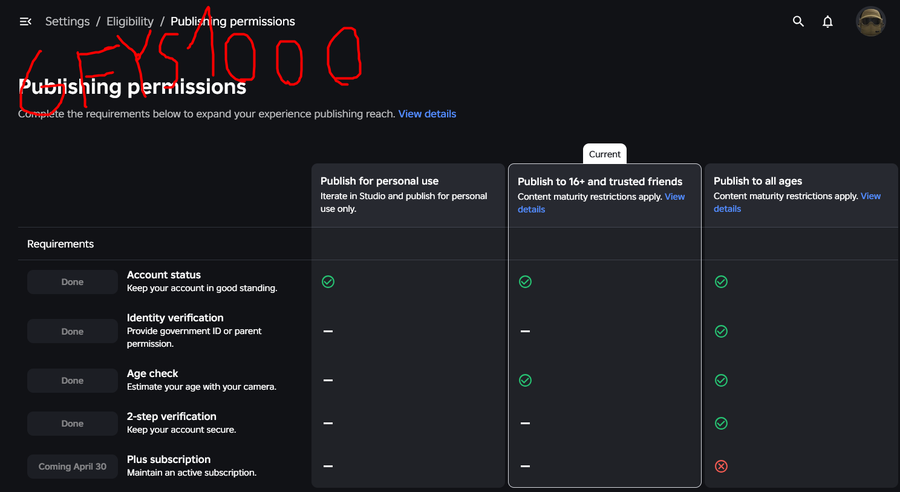
Task: Click Age check checkmark in 16+ column
Action: (x=525, y=381)
